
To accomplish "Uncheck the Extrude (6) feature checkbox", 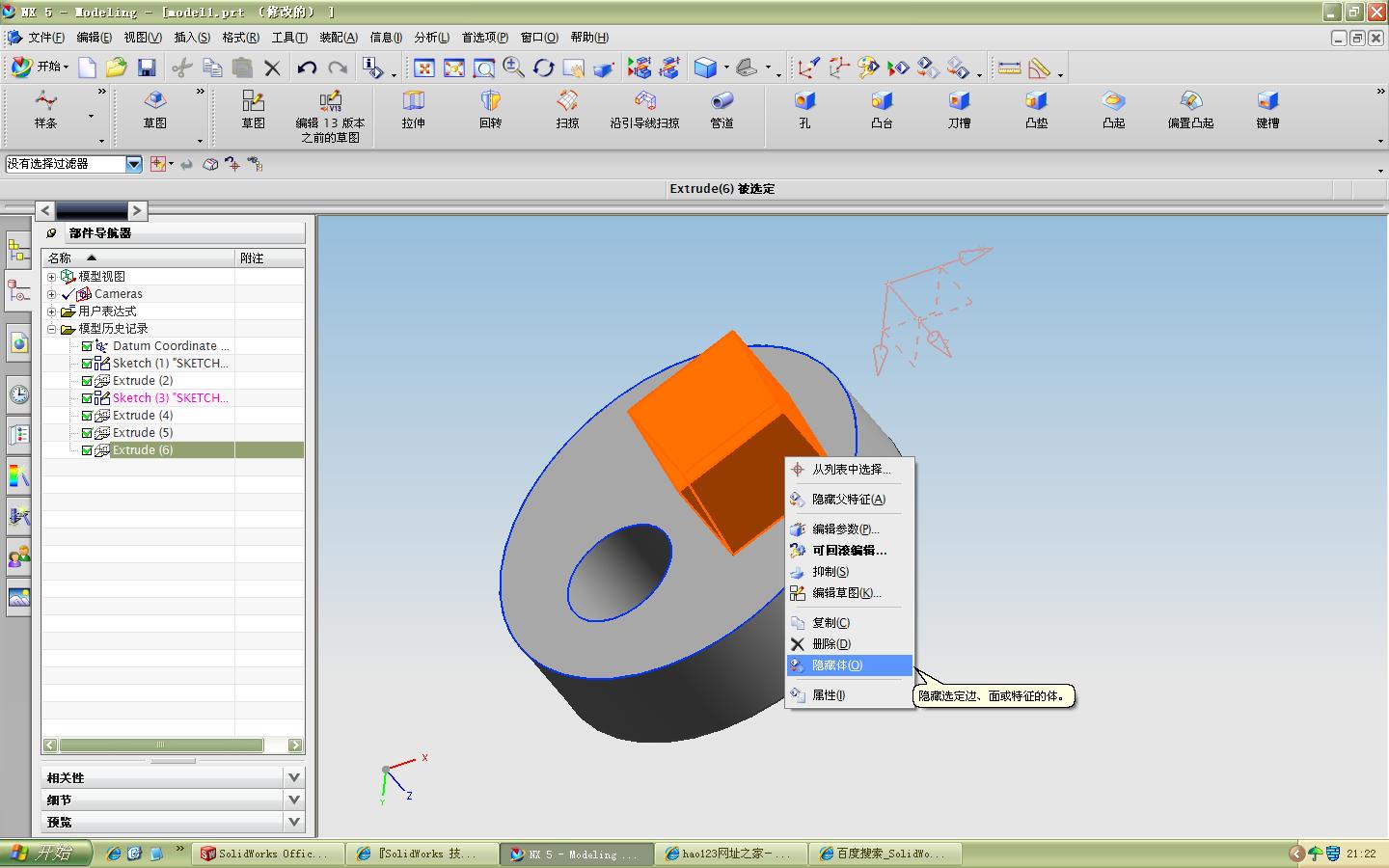I will 87,450.
